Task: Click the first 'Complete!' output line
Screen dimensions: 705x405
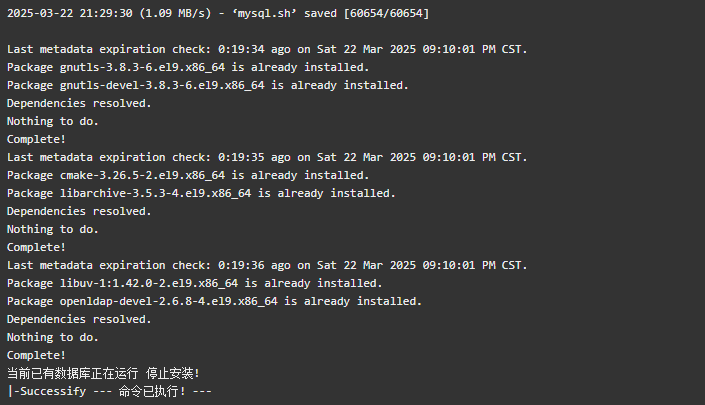Action: click(36, 139)
